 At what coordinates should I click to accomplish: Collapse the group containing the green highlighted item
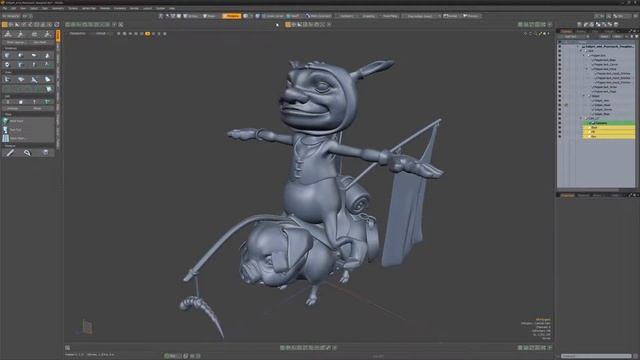coord(582,118)
